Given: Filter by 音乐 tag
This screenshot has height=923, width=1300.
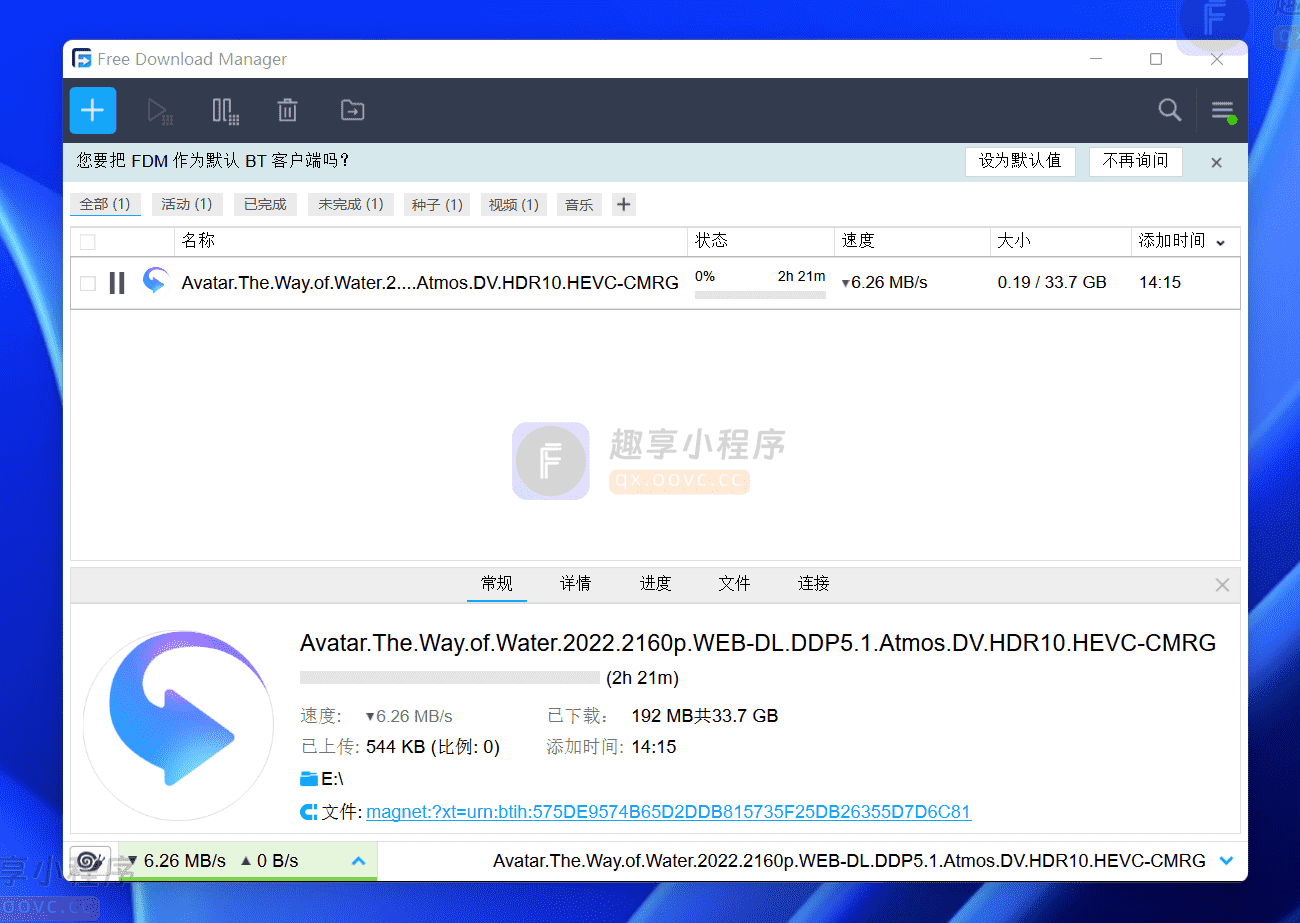Looking at the screenshot, I should (579, 204).
